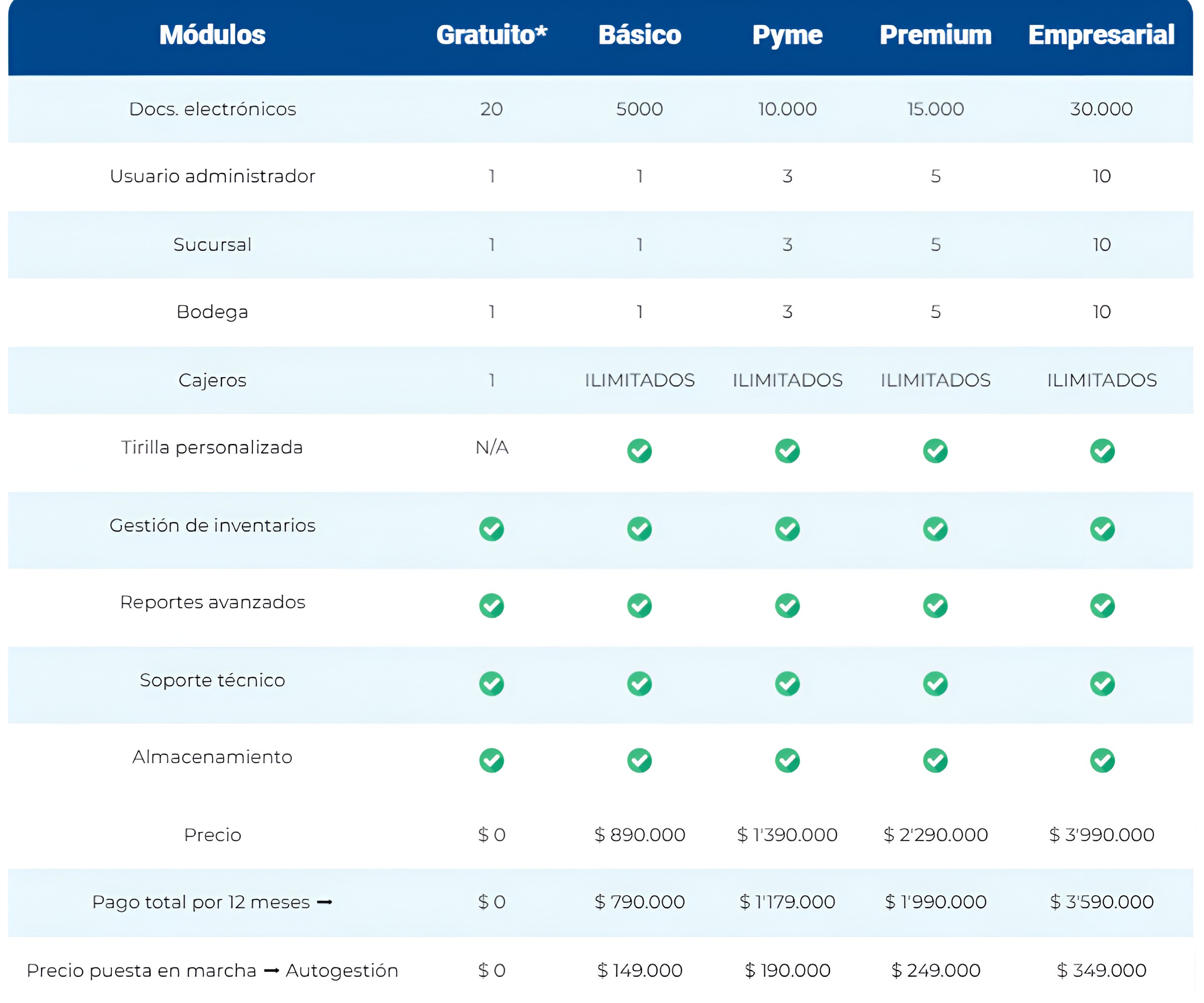
Task: Select the Premium plan column header
Action: (935, 35)
